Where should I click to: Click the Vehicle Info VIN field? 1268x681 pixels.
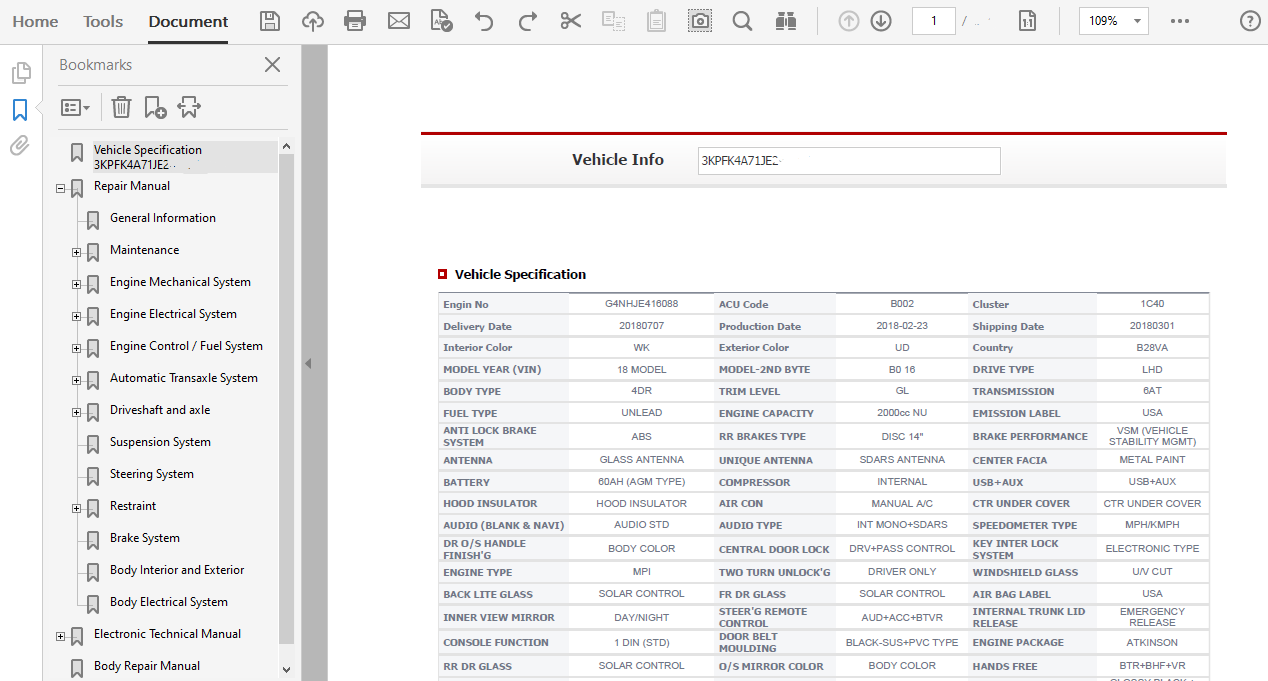pos(848,160)
